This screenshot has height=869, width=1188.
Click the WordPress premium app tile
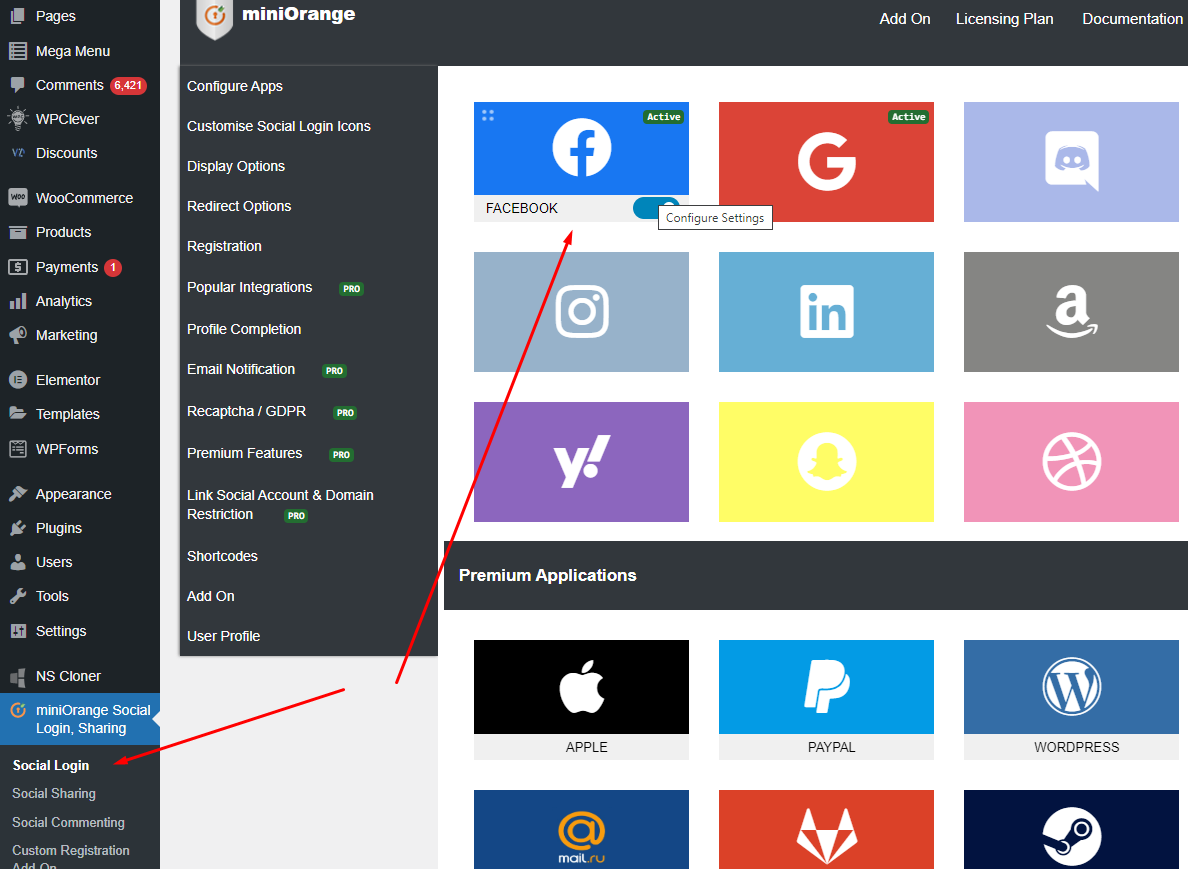[1071, 699]
